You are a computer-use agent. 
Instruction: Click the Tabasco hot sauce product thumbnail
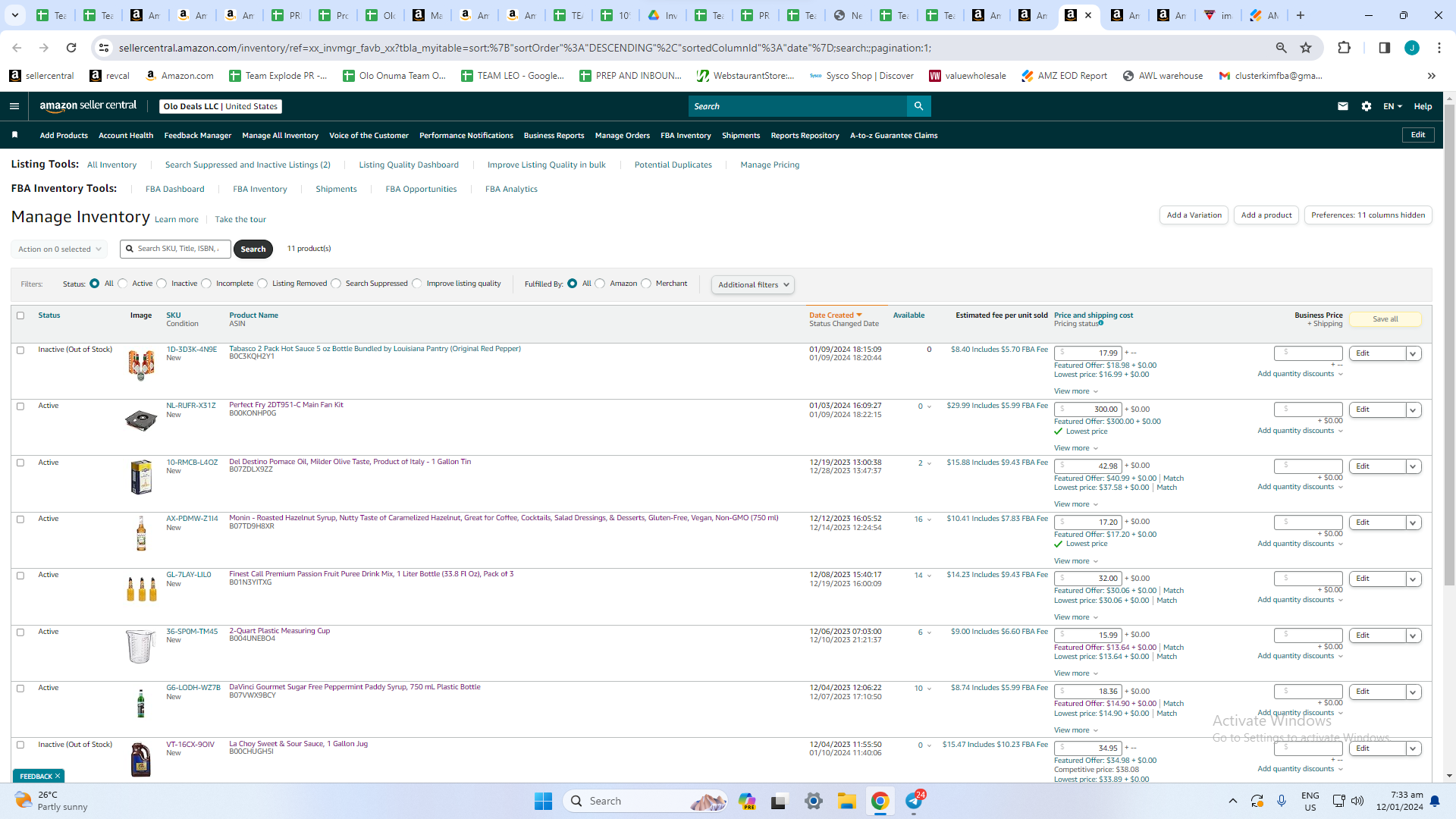point(141,365)
